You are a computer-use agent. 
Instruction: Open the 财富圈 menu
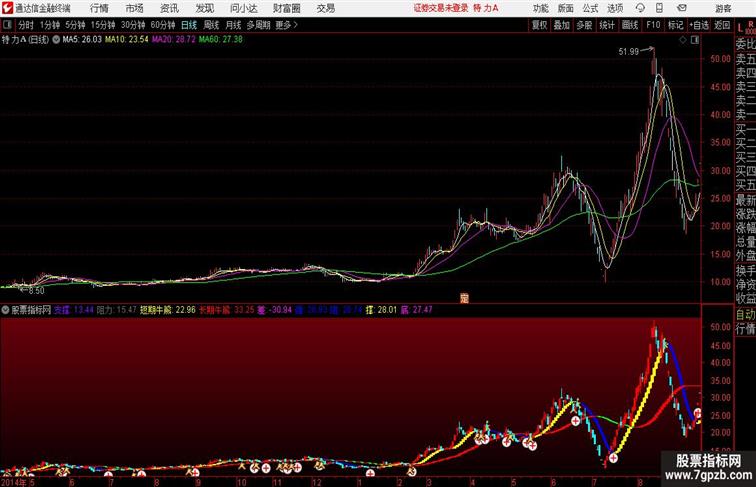[x=287, y=8]
